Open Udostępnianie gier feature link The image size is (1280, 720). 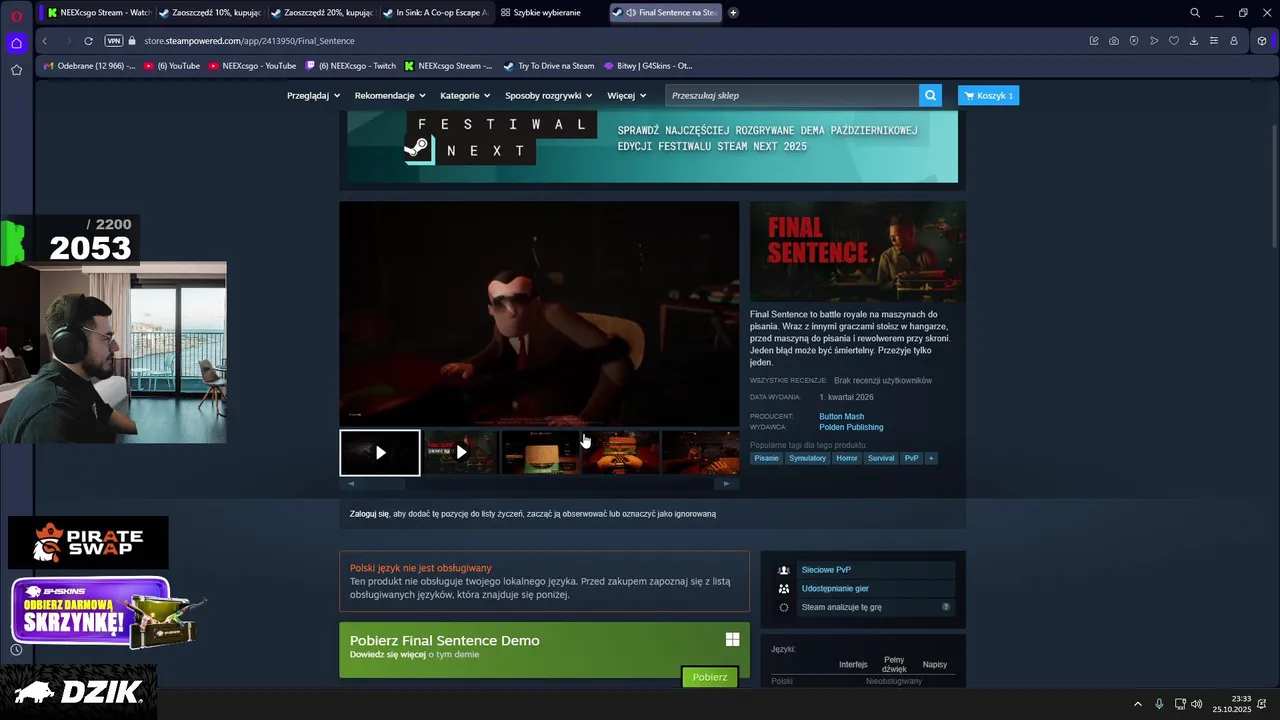coord(835,589)
